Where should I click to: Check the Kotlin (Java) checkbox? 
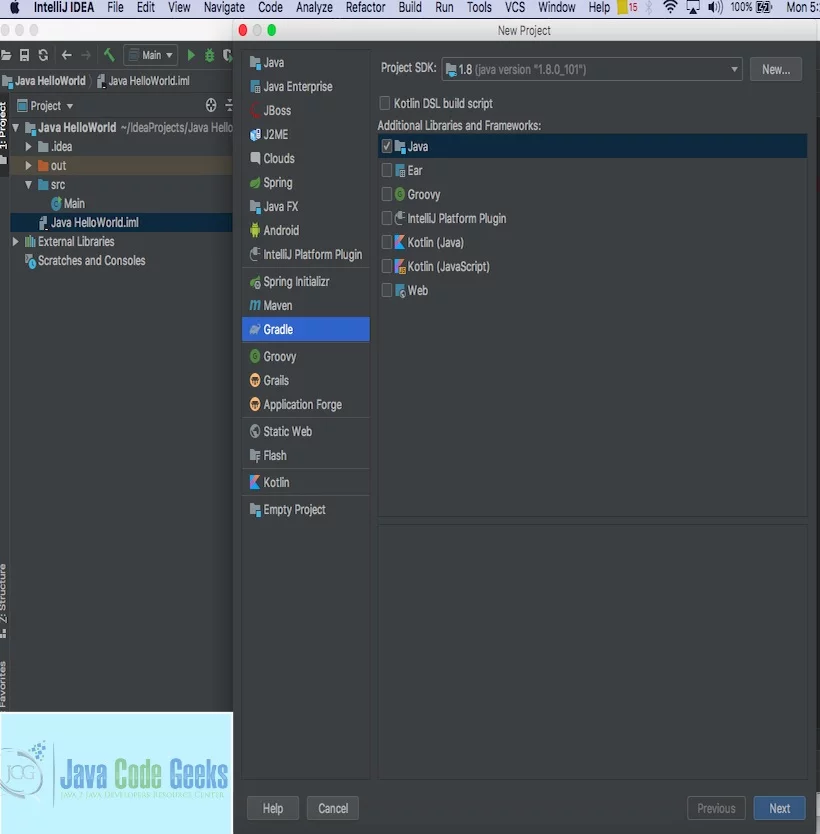coord(387,243)
